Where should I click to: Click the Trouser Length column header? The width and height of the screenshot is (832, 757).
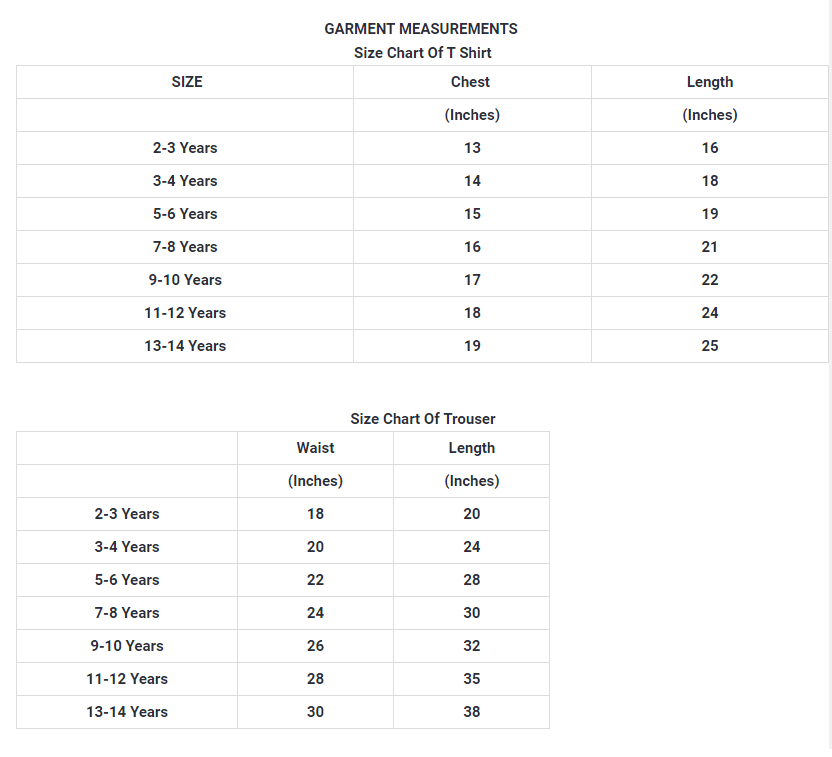pyautogui.click(x=471, y=448)
